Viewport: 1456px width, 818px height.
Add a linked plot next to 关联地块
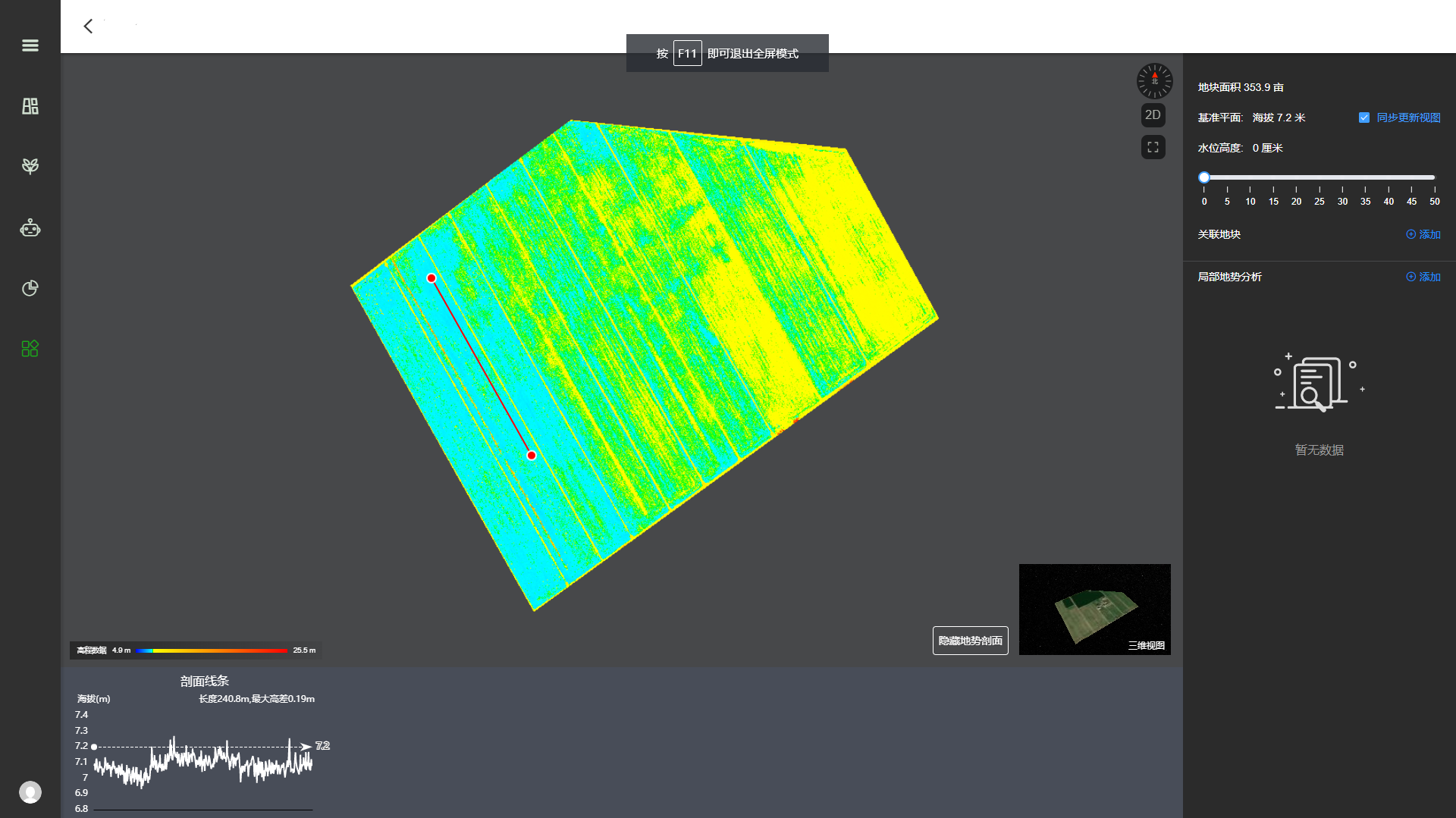[1423, 234]
